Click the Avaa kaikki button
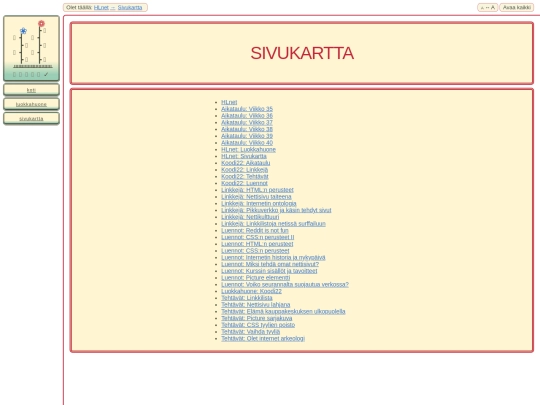Image resolution: width=540 pixels, height=405 pixels. 517,7
